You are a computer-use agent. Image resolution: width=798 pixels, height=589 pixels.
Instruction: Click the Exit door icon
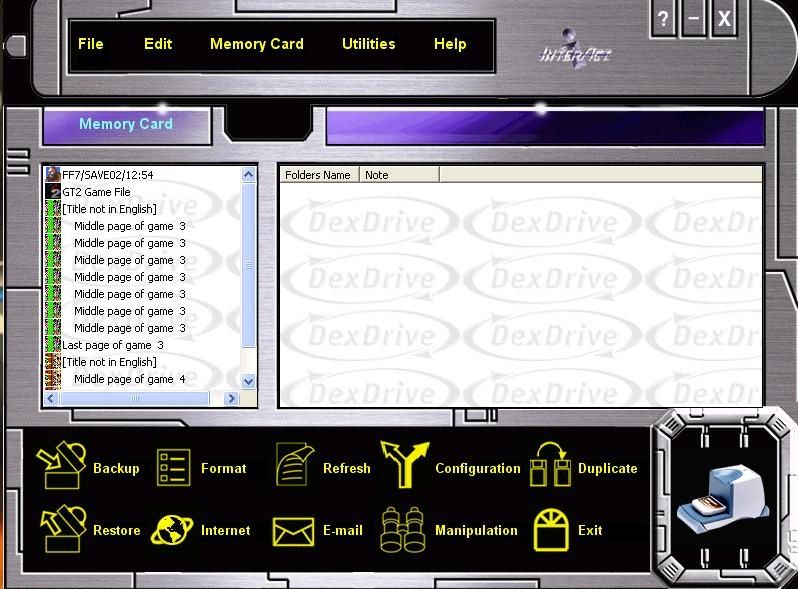coord(551,530)
